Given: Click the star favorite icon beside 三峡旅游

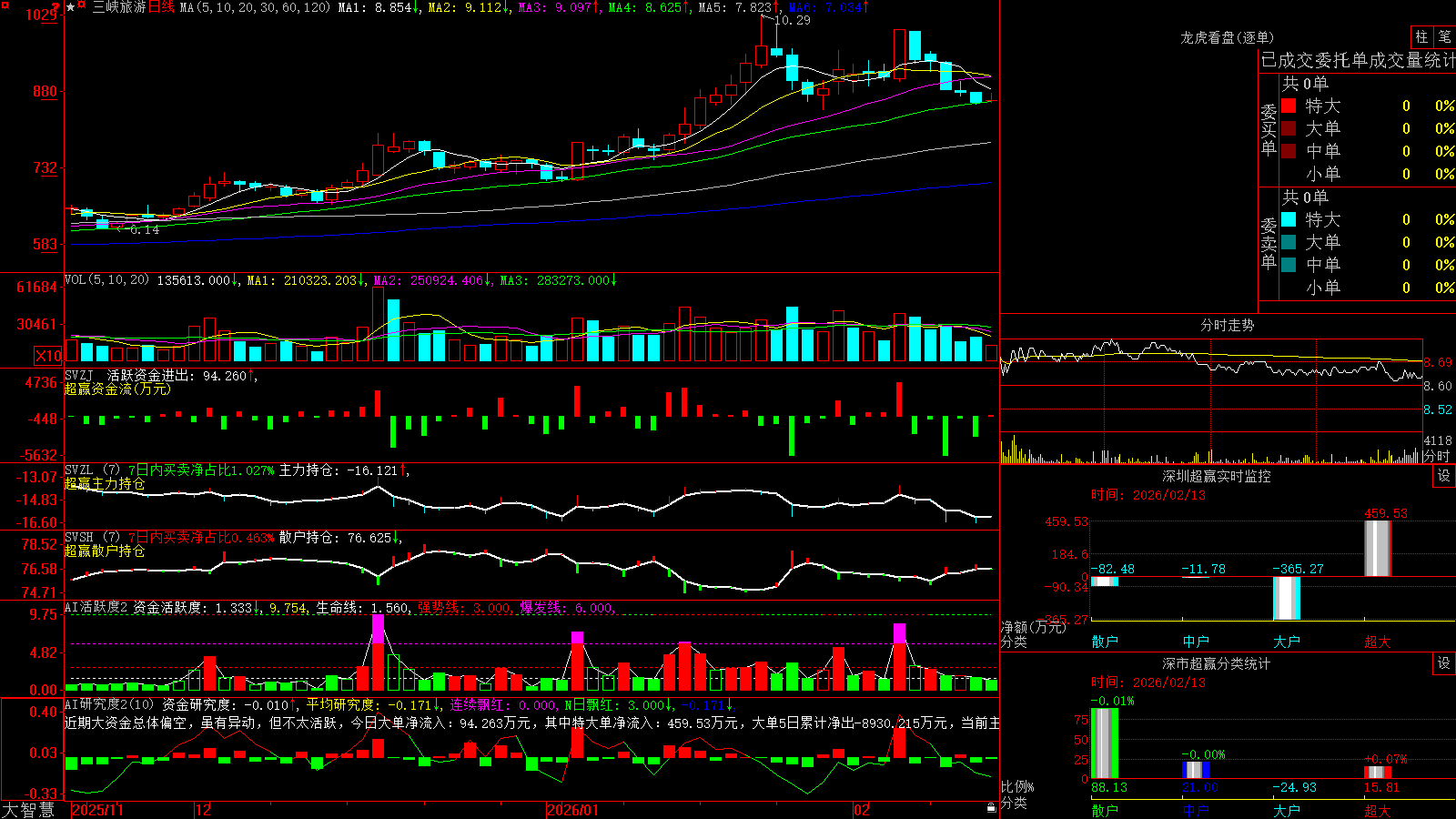Looking at the screenshot, I should tap(71, 7).
